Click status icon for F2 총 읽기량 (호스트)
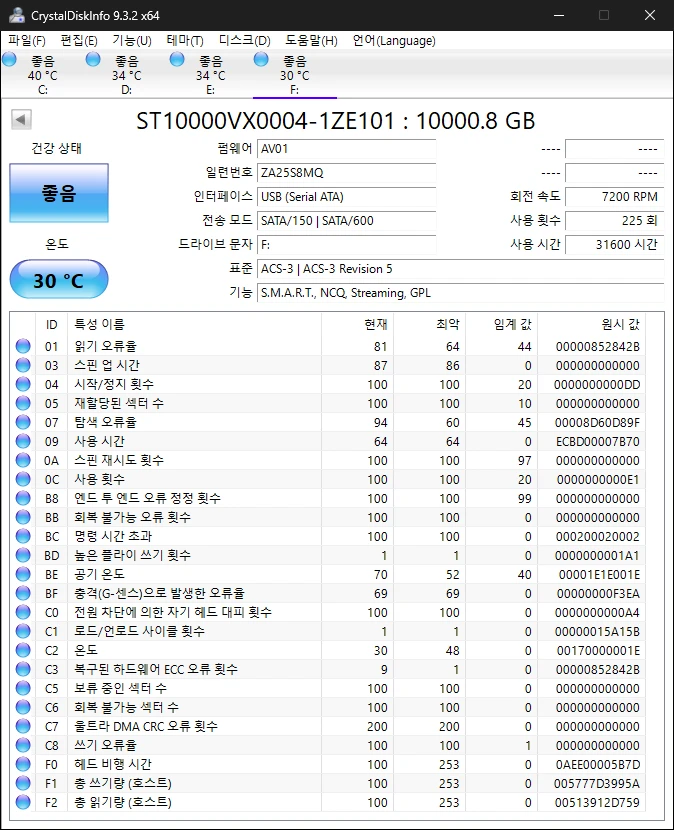The width and height of the screenshot is (674, 830). click(23, 802)
